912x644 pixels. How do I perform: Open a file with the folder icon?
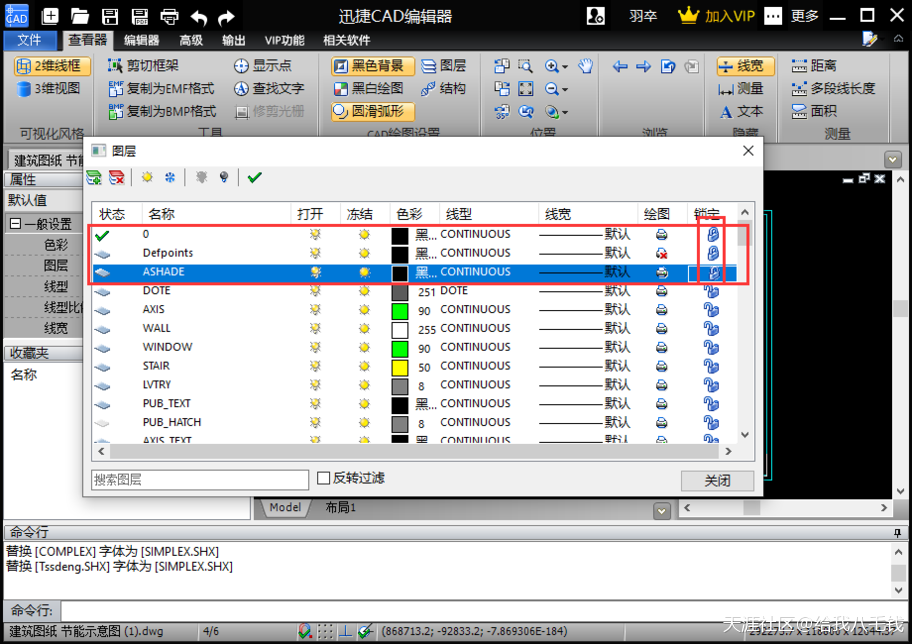(80, 16)
